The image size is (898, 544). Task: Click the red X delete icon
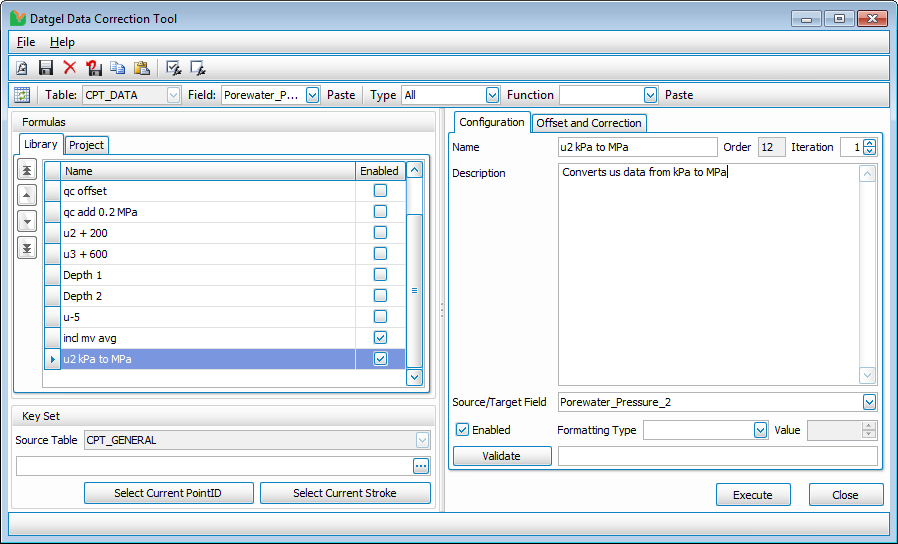point(70,68)
